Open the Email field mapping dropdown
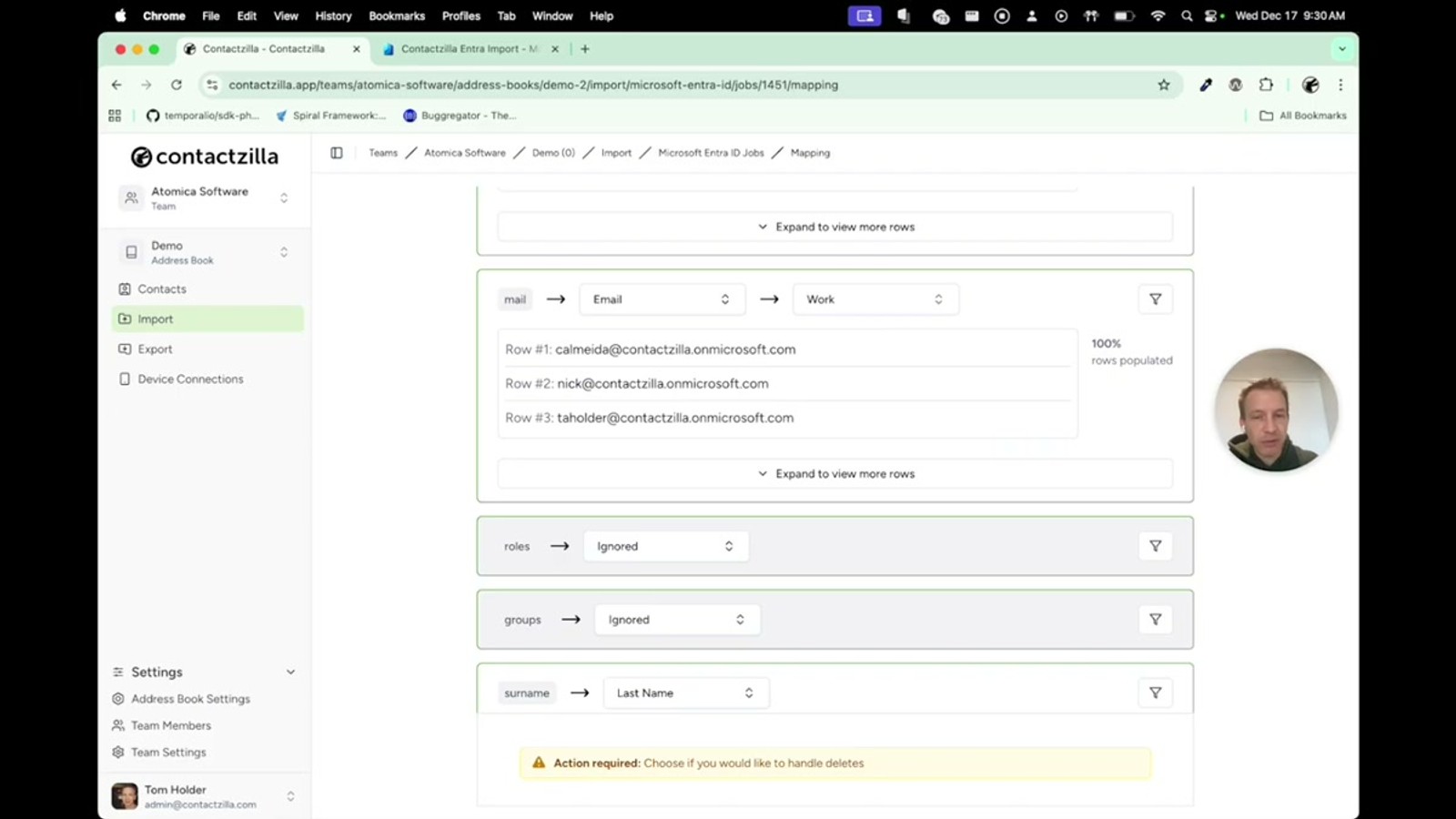1456x819 pixels. pos(662,299)
